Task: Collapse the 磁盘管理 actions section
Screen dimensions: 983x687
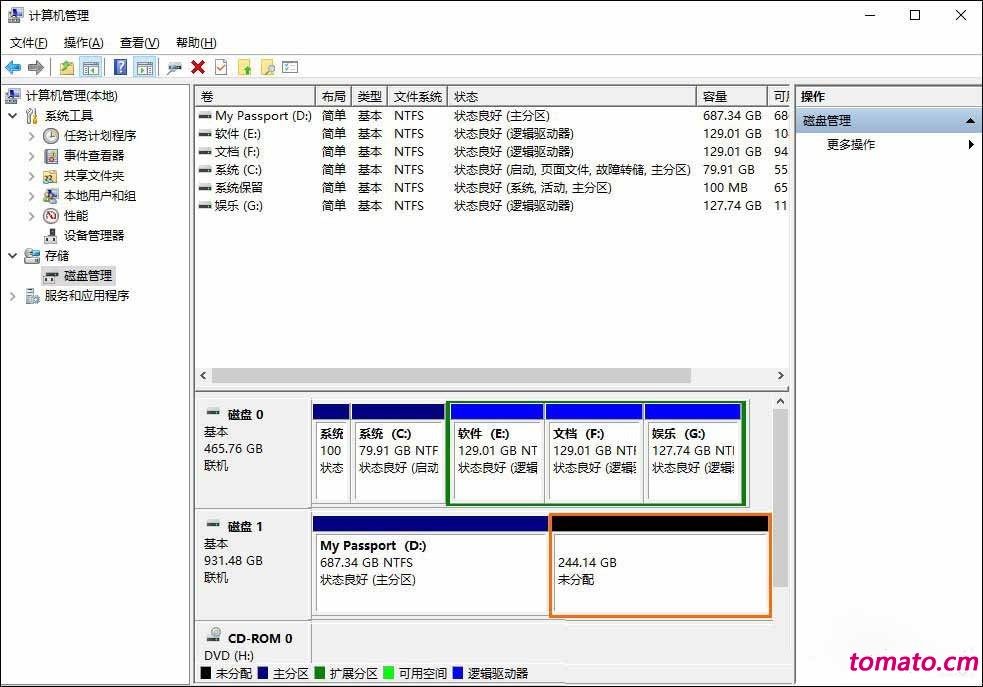Action: pos(970,120)
